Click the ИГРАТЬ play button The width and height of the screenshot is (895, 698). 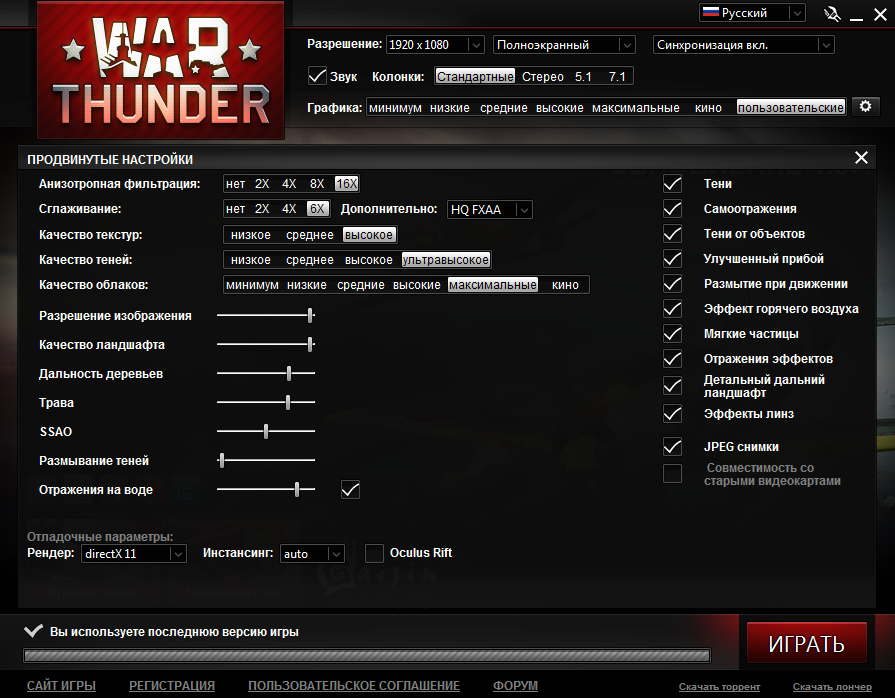click(x=807, y=643)
